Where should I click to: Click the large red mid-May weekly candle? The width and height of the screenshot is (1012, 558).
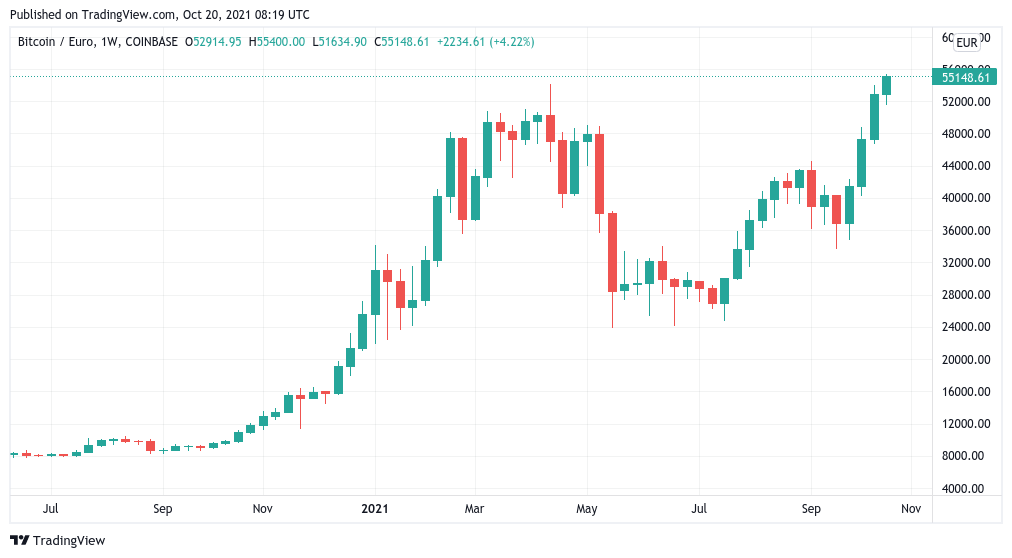612,252
